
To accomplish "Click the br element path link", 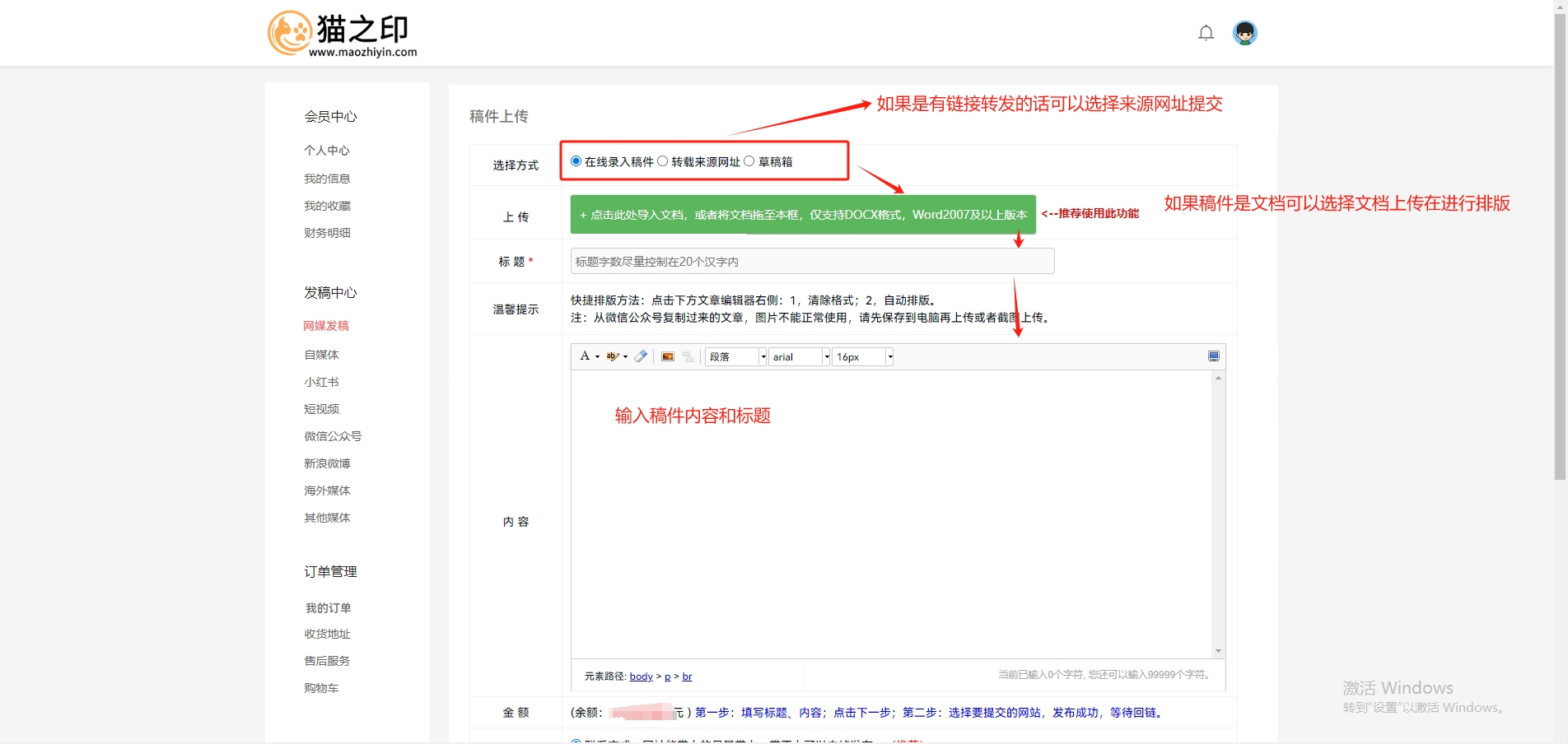I will click(687, 677).
